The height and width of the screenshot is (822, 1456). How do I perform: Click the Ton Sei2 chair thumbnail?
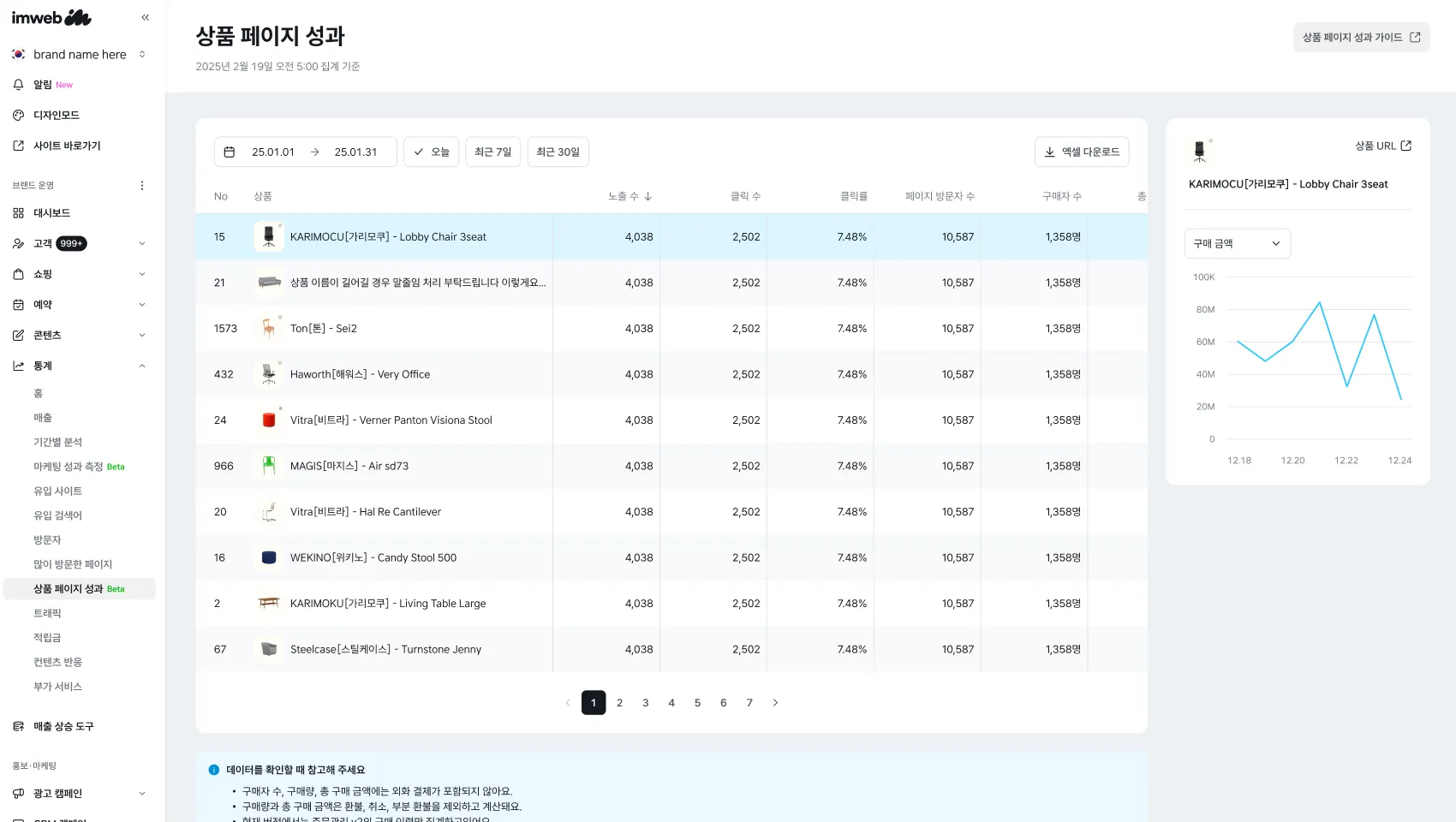point(269,328)
